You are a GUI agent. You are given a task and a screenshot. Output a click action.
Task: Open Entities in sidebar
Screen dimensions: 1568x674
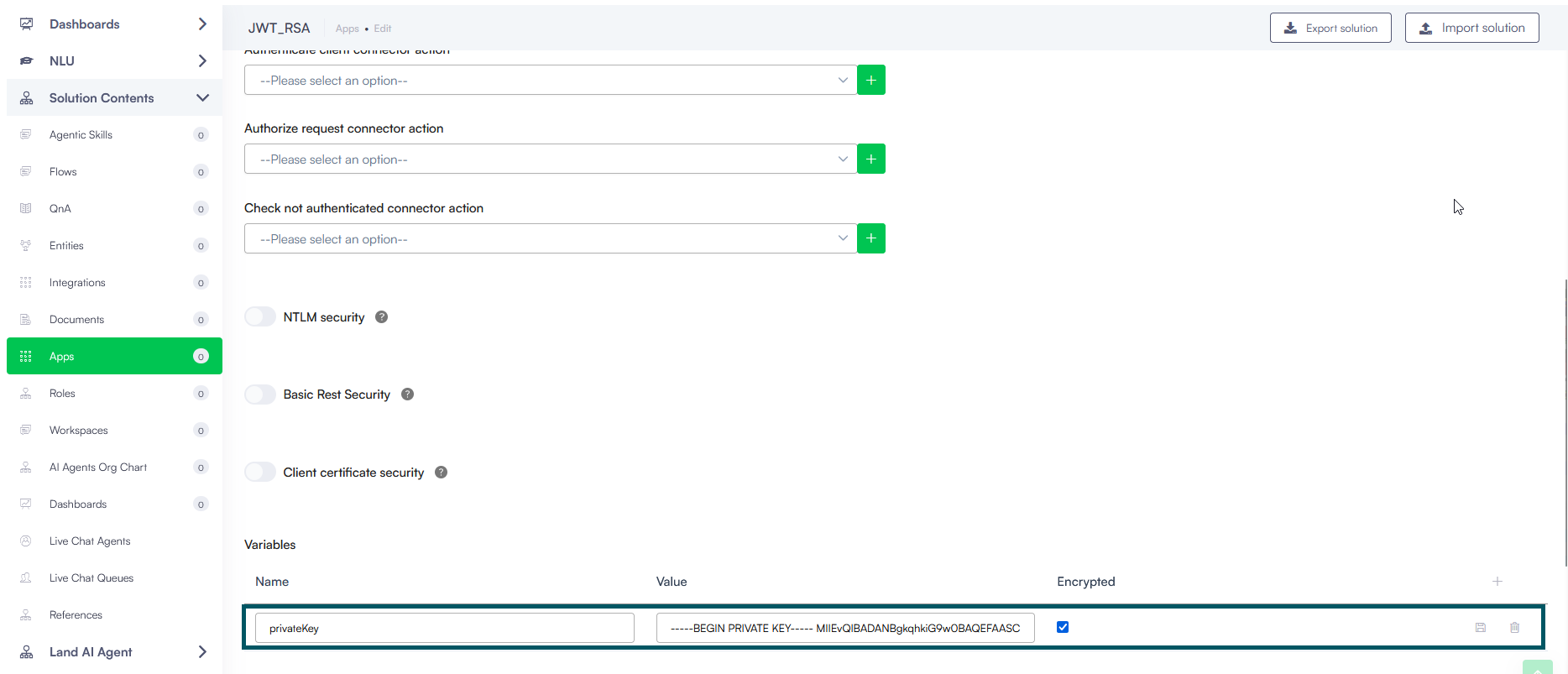[114, 245]
